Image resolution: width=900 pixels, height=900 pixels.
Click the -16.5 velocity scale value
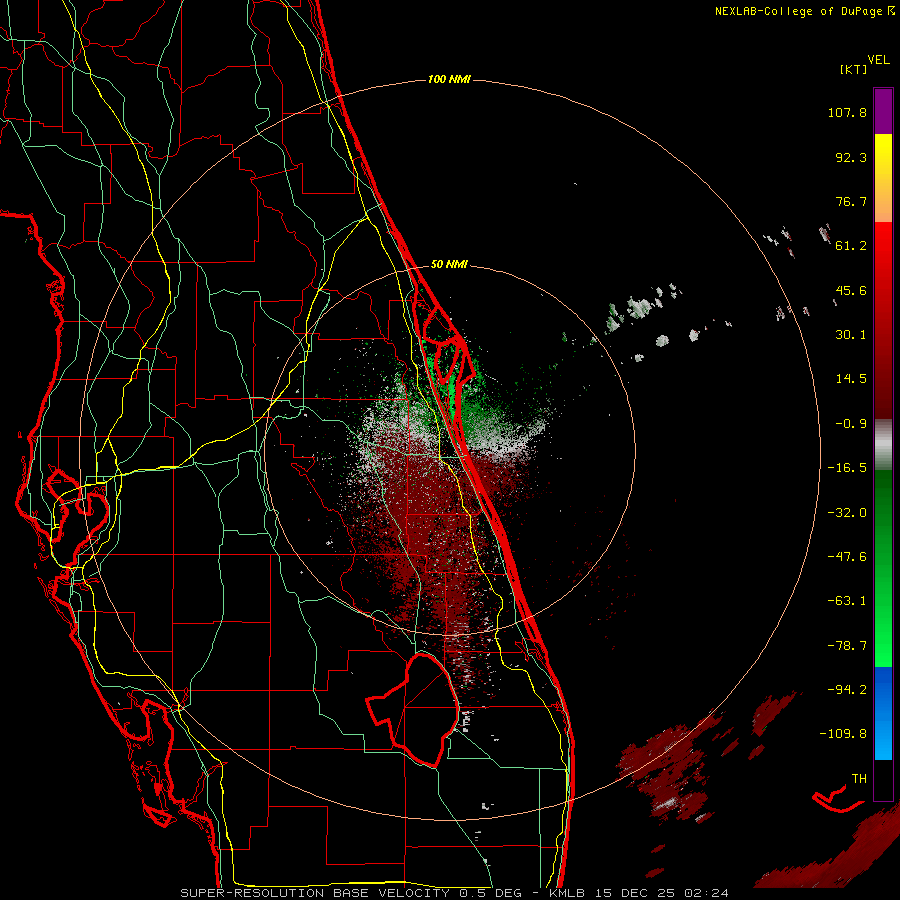pyautogui.click(x=847, y=468)
